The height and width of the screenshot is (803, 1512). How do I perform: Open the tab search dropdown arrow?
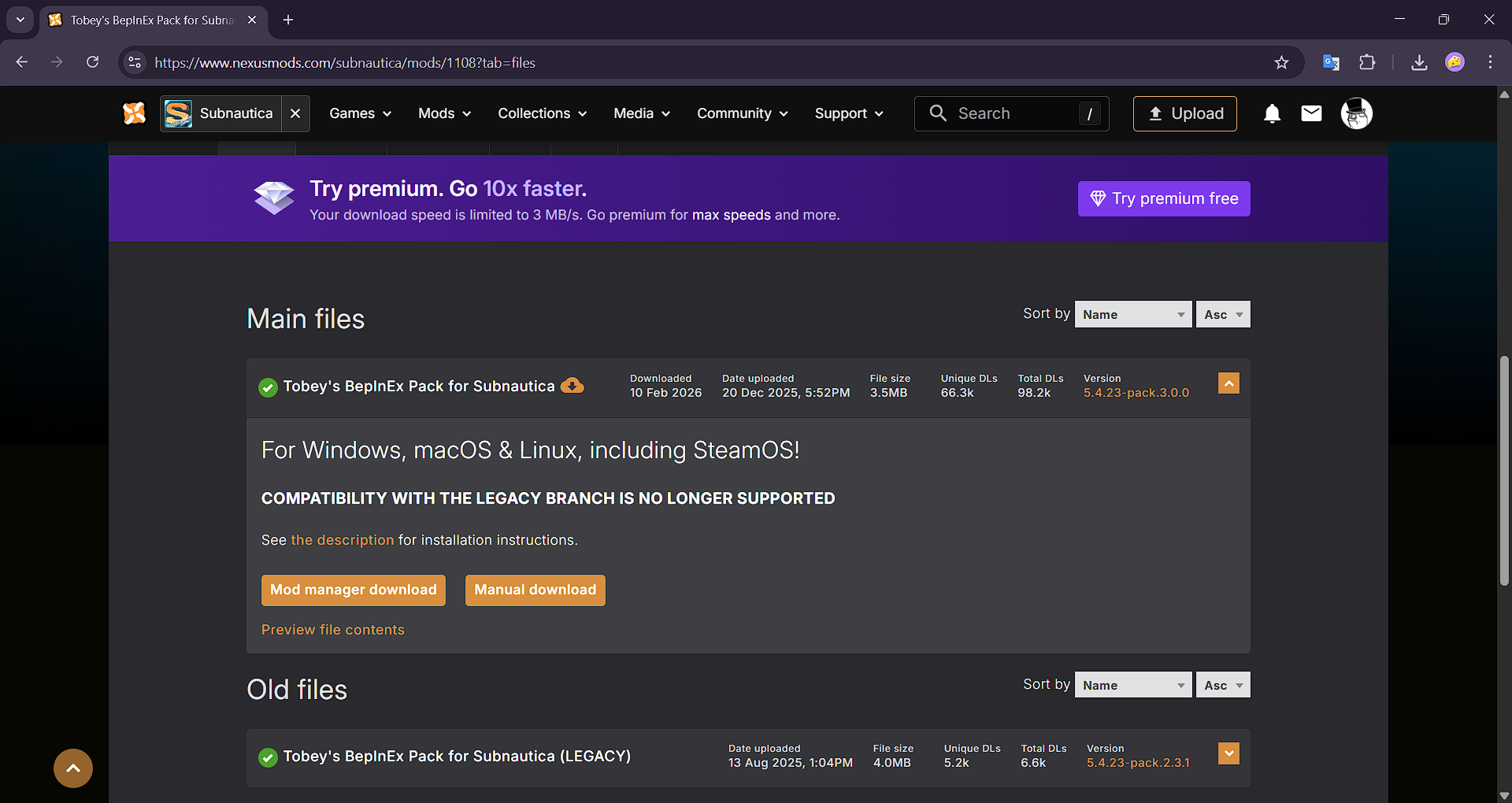point(20,20)
